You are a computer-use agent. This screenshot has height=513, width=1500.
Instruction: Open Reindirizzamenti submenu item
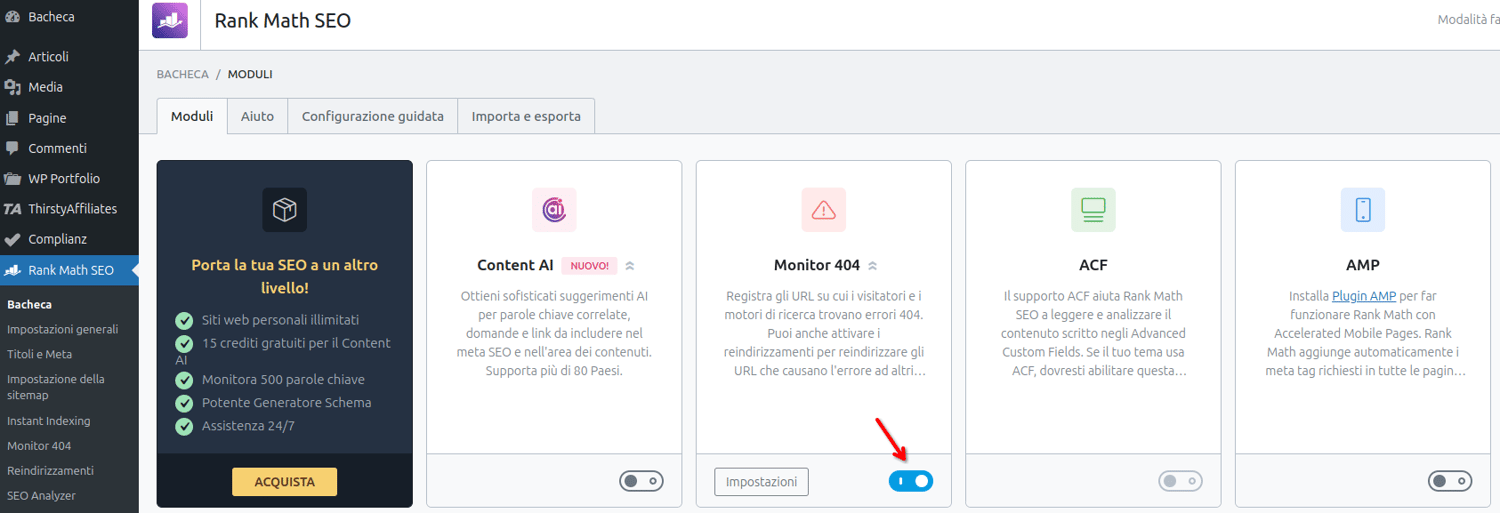tap(50, 471)
